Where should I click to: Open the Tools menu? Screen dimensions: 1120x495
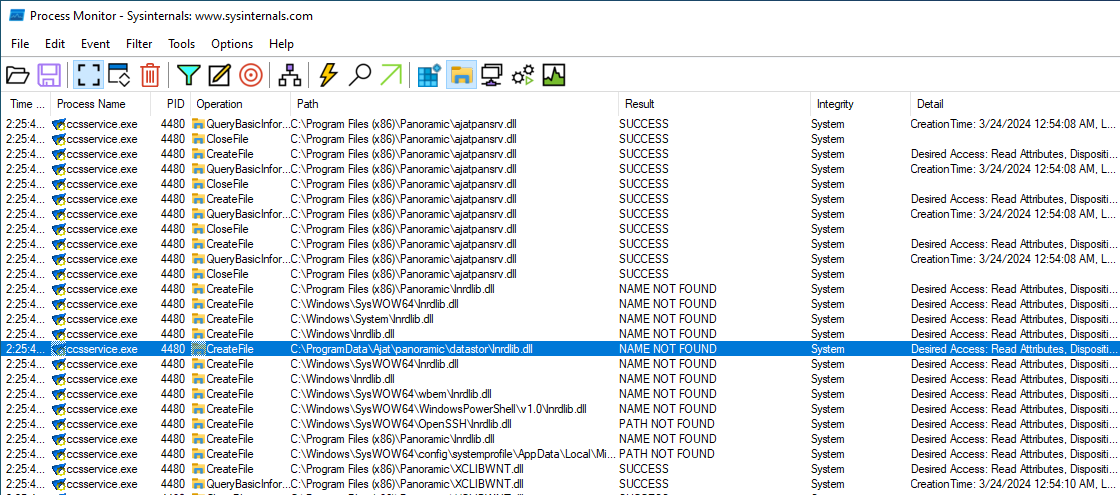click(x=181, y=44)
